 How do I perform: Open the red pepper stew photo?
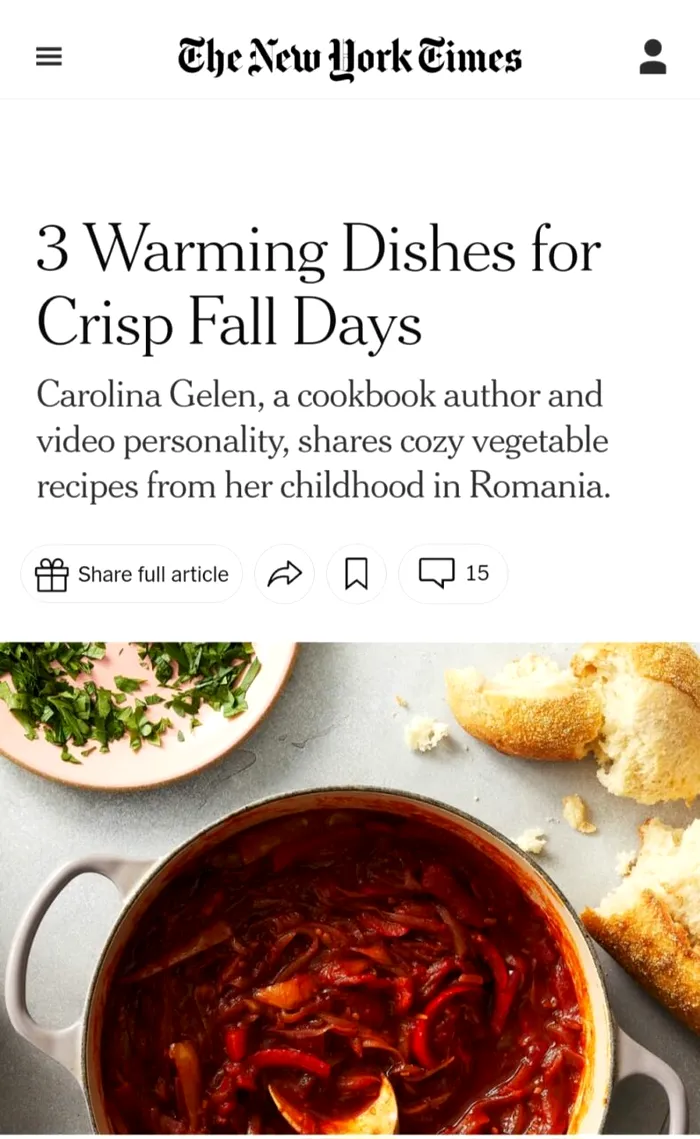pyautogui.click(x=350, y=889)
